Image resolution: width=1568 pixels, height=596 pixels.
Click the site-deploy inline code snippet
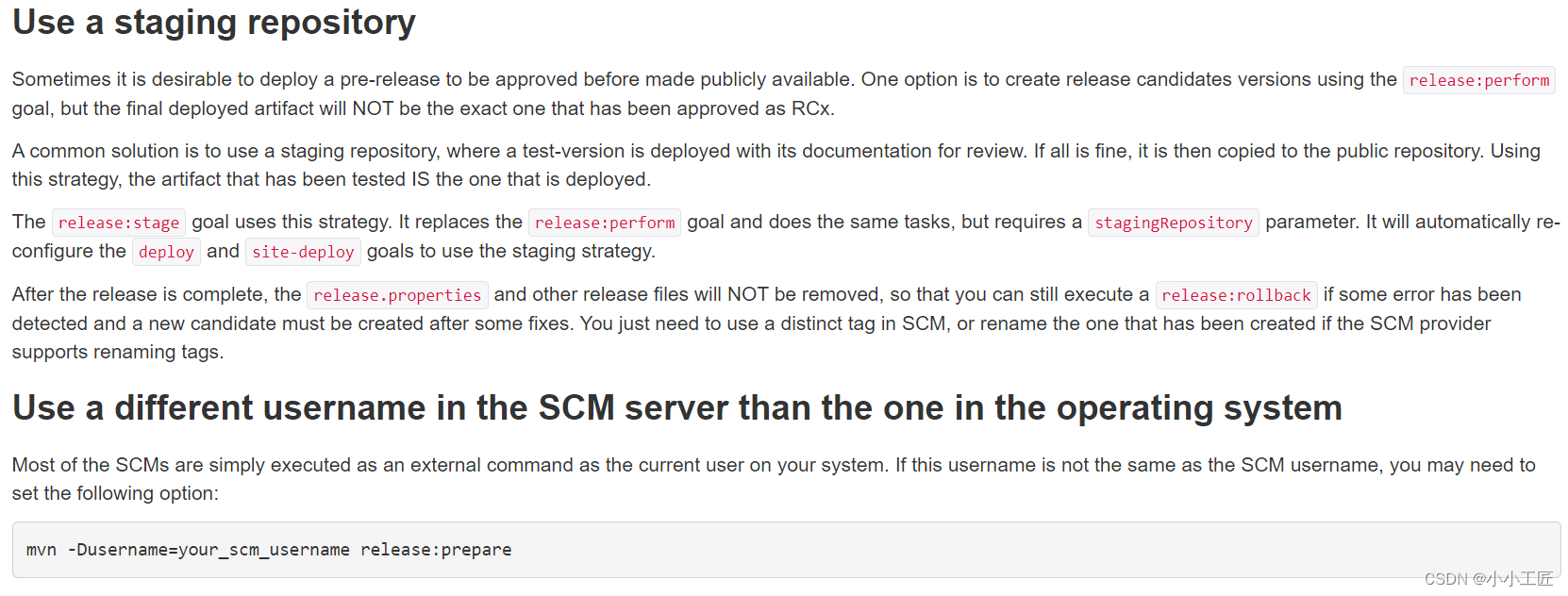click(303, 253)
